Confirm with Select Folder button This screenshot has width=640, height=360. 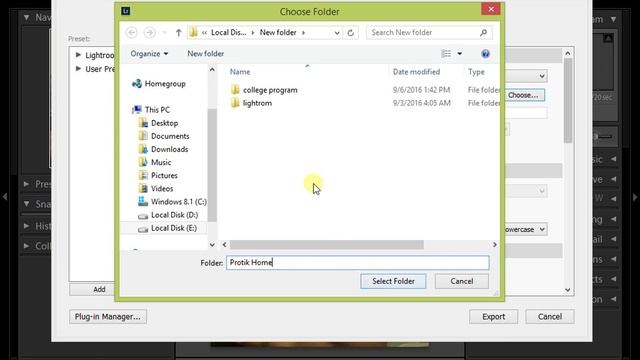click(x=393, y=281)
